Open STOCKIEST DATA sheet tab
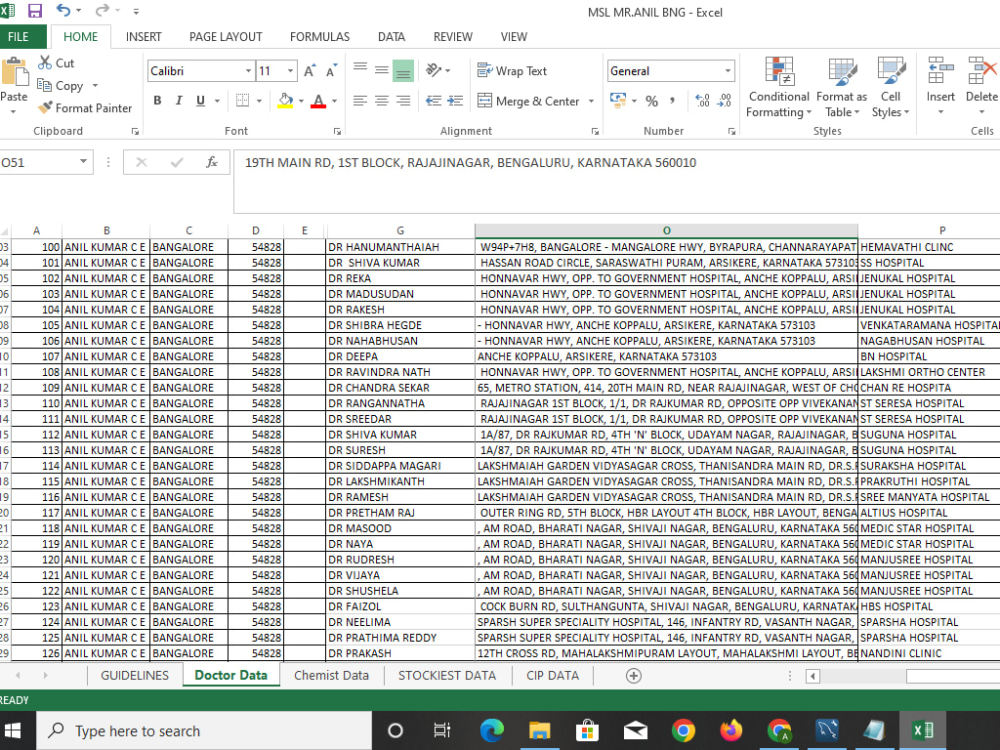 (446, 675)
